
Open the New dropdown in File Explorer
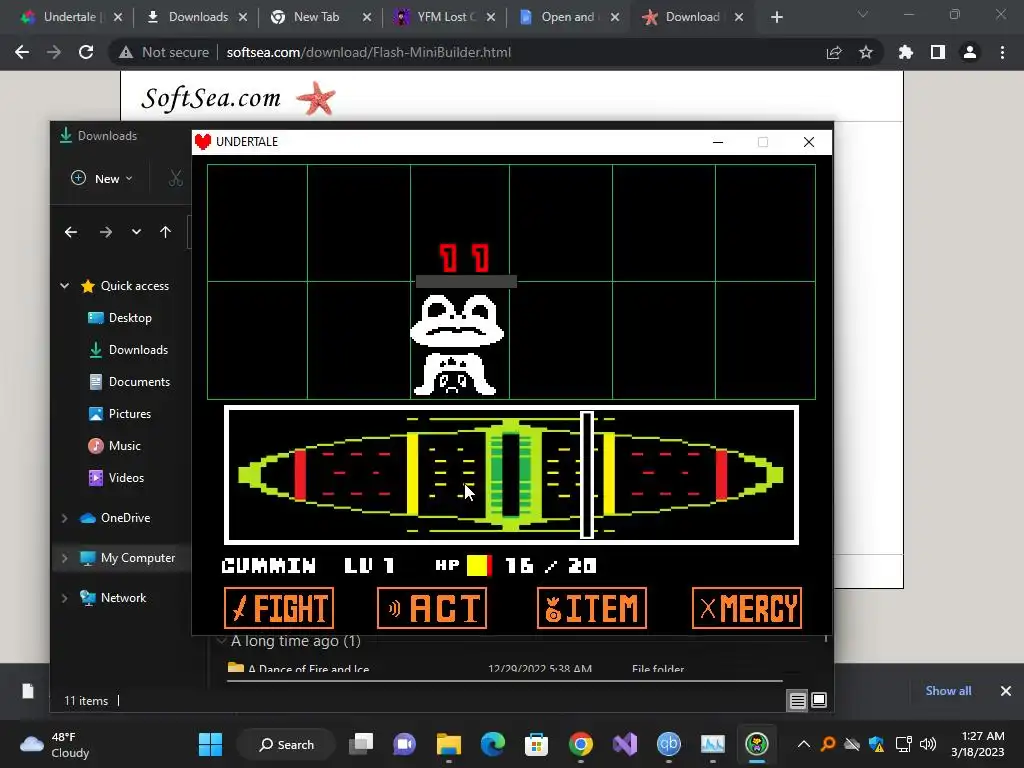coord(102,178)
